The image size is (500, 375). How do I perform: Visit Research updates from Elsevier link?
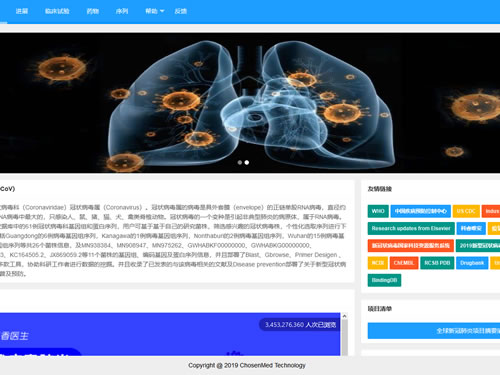pyautogui.click(x=411, y=228)
